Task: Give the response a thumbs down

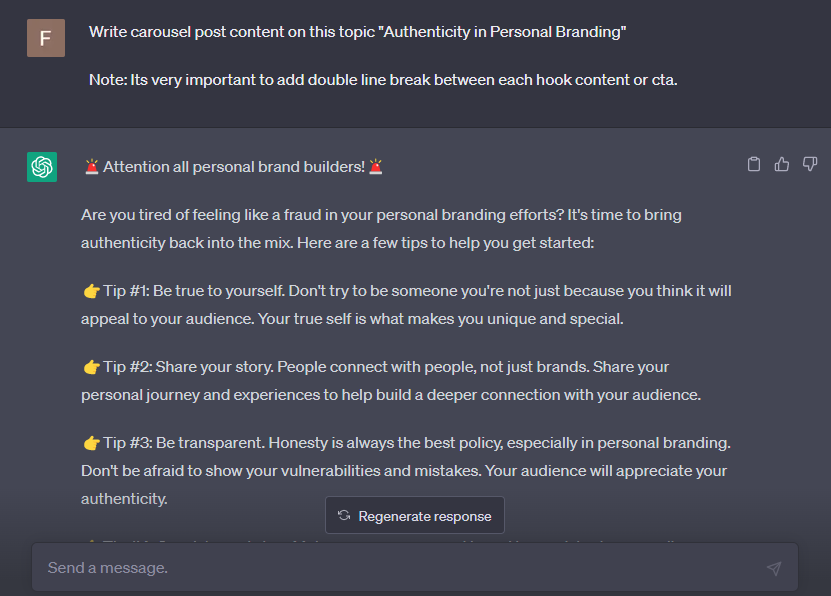Action: [x=810, y=164]
